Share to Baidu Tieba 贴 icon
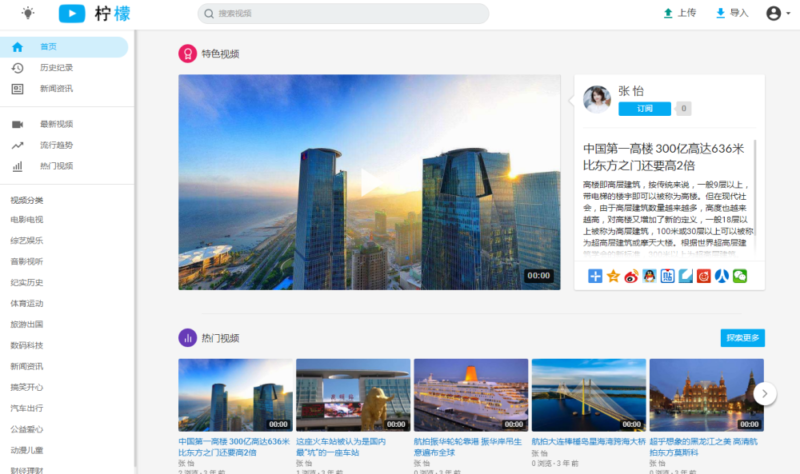The image size is (800, 474). coord(667,276)
